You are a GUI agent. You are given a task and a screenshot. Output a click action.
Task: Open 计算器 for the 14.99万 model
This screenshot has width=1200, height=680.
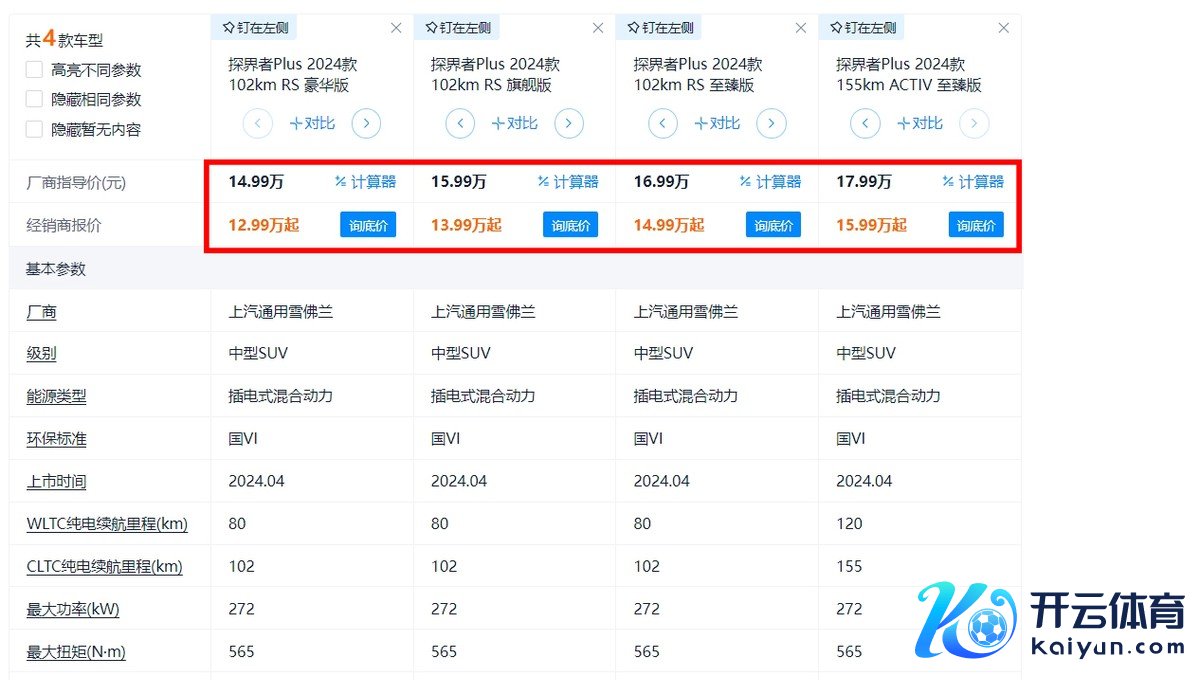[366, 182]
